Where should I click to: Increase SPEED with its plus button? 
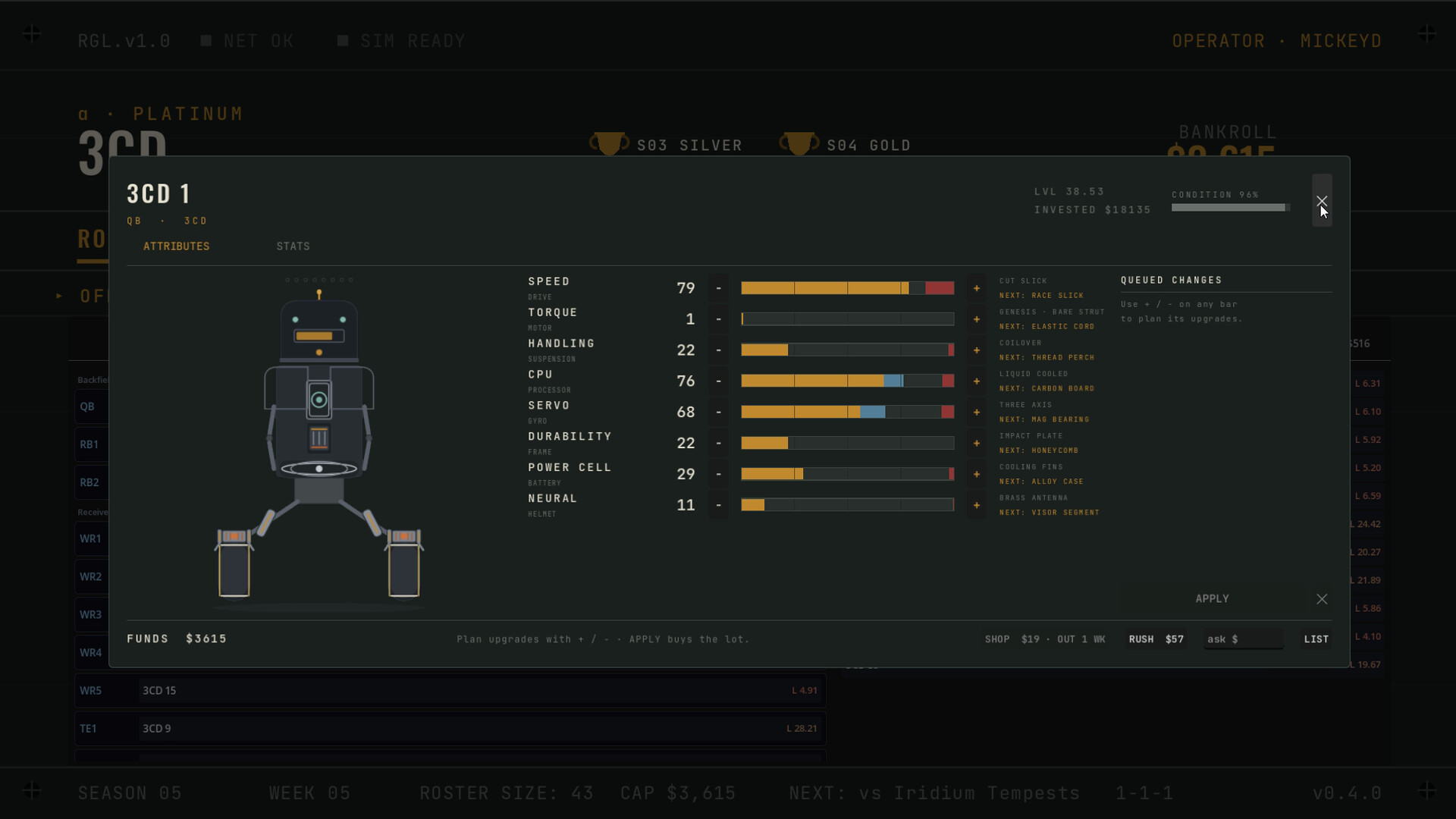[x=977, y=288]
